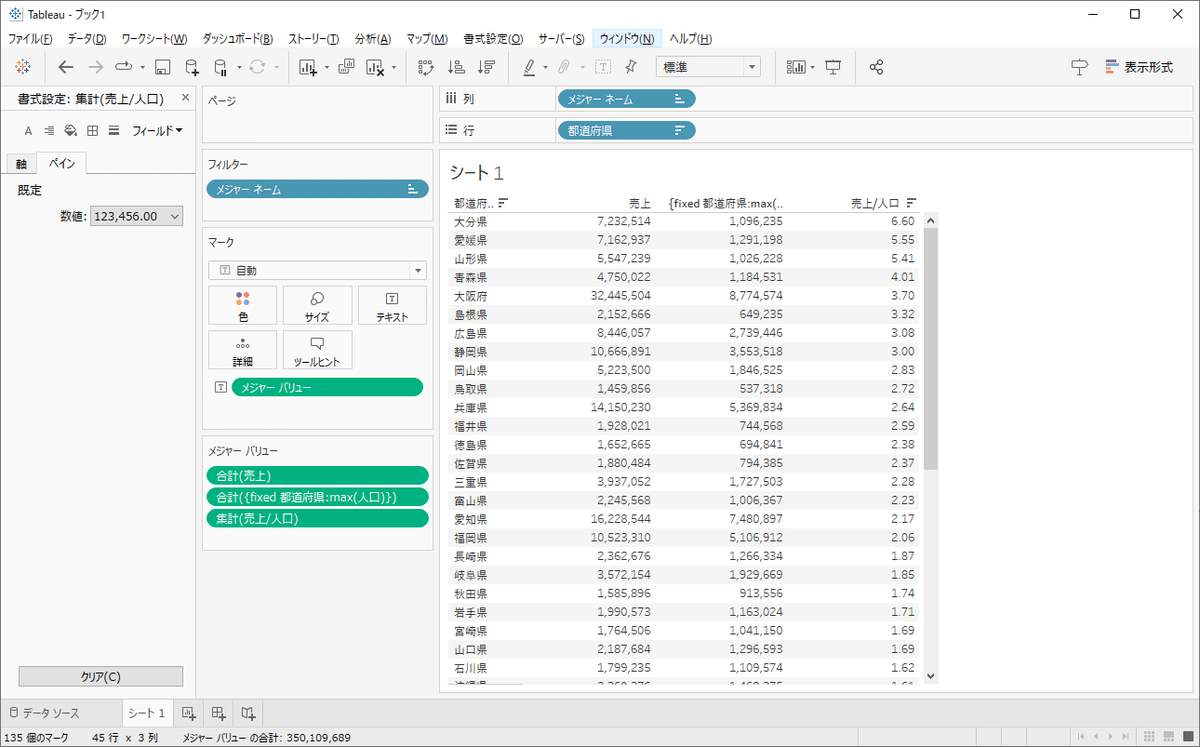Sort ascending toolbar icon
1200x747 pixels.
tap(456, 67)
